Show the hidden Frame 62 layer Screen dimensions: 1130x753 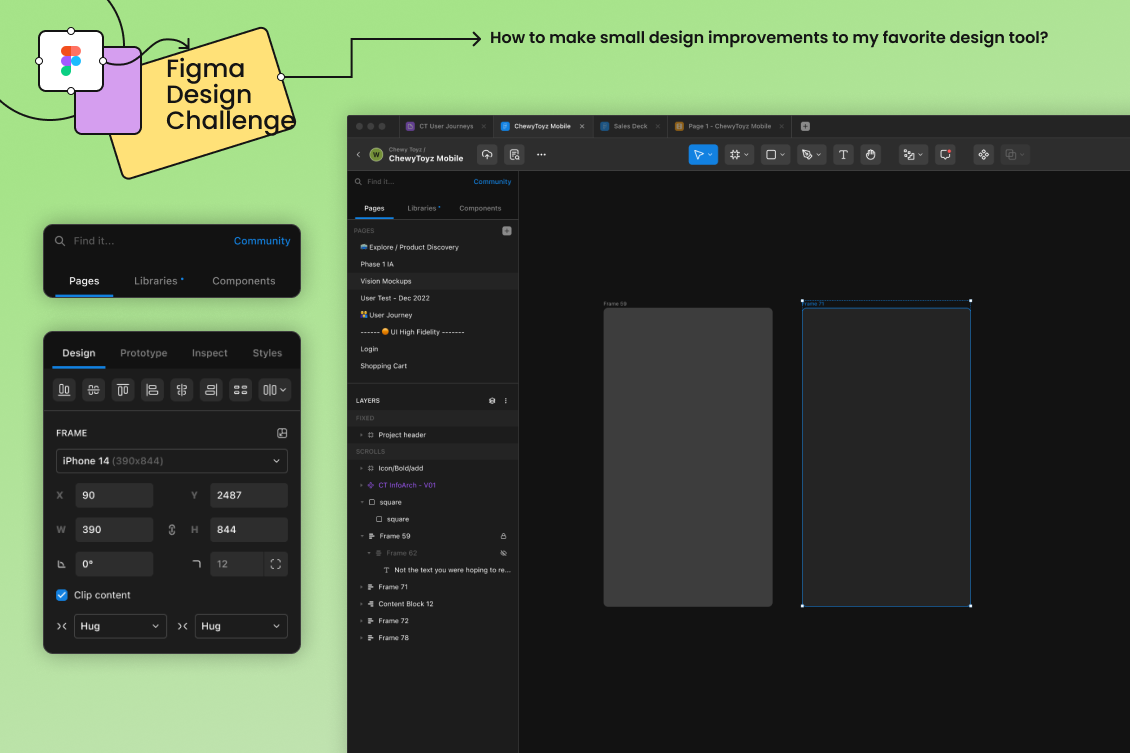[503, 553]
